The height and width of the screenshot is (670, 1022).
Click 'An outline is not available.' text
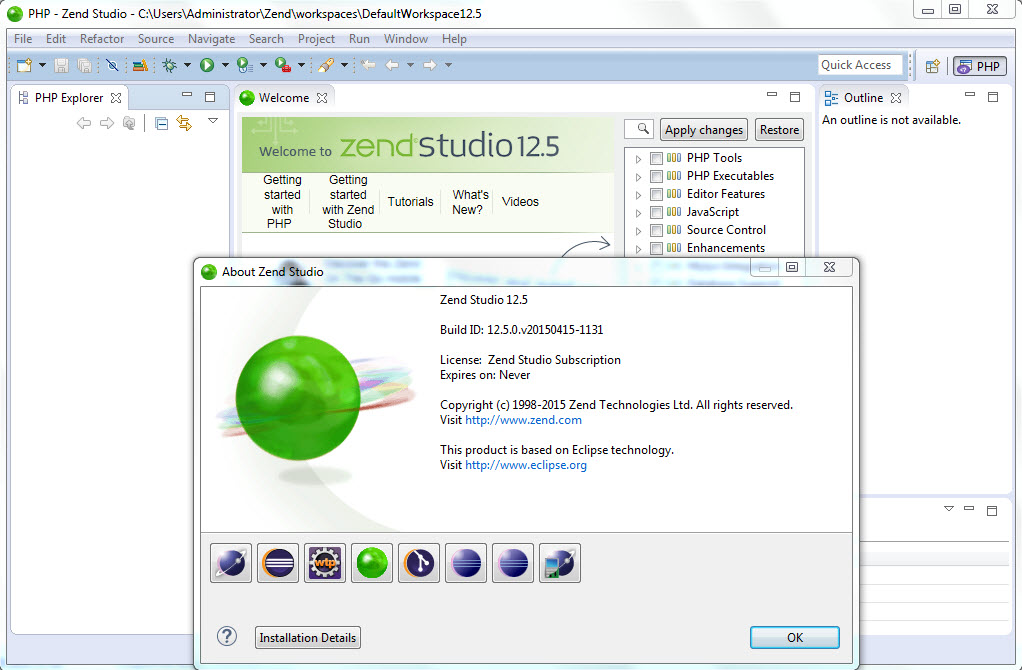pyautogui.click(x=891, y=120)
